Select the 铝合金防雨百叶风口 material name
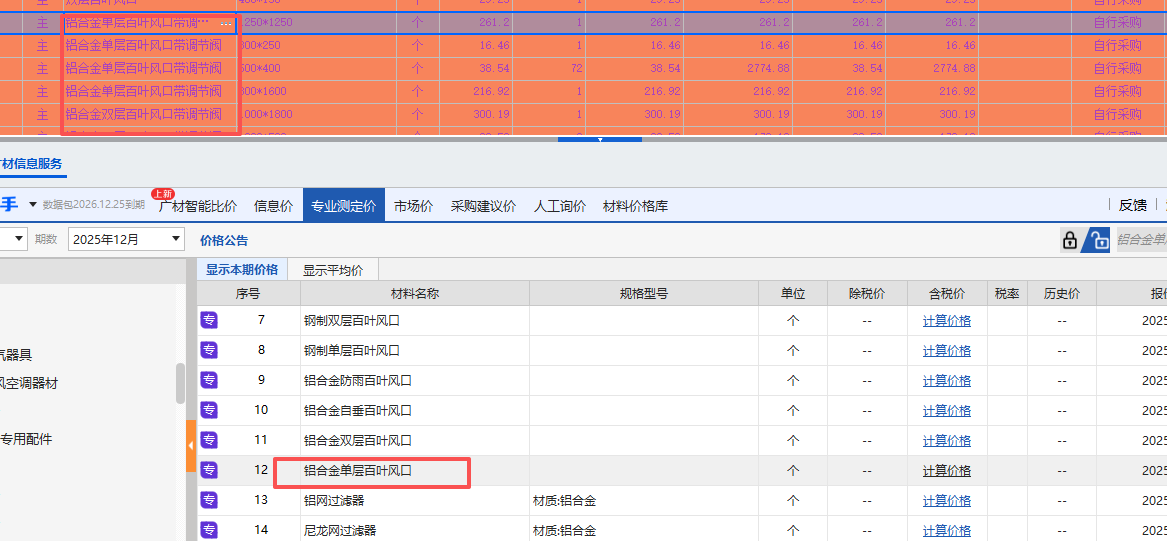The image size is (1167, 541). (358, 380)
